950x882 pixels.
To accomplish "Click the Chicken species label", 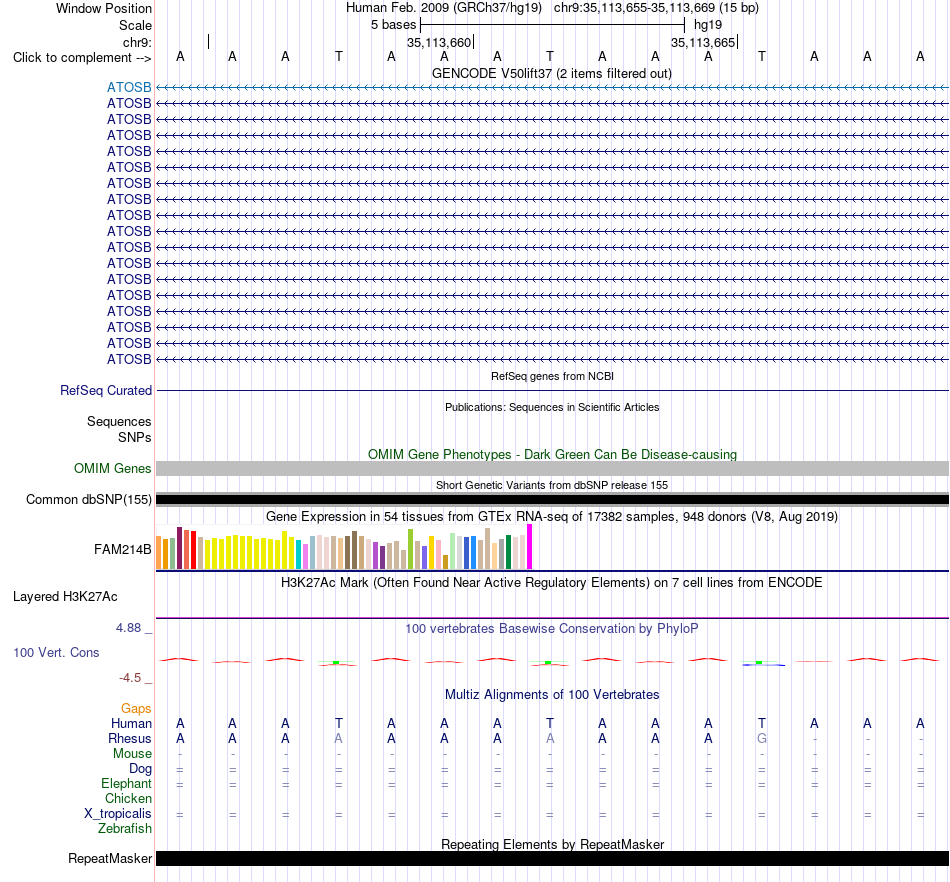I will coord(128,799).
